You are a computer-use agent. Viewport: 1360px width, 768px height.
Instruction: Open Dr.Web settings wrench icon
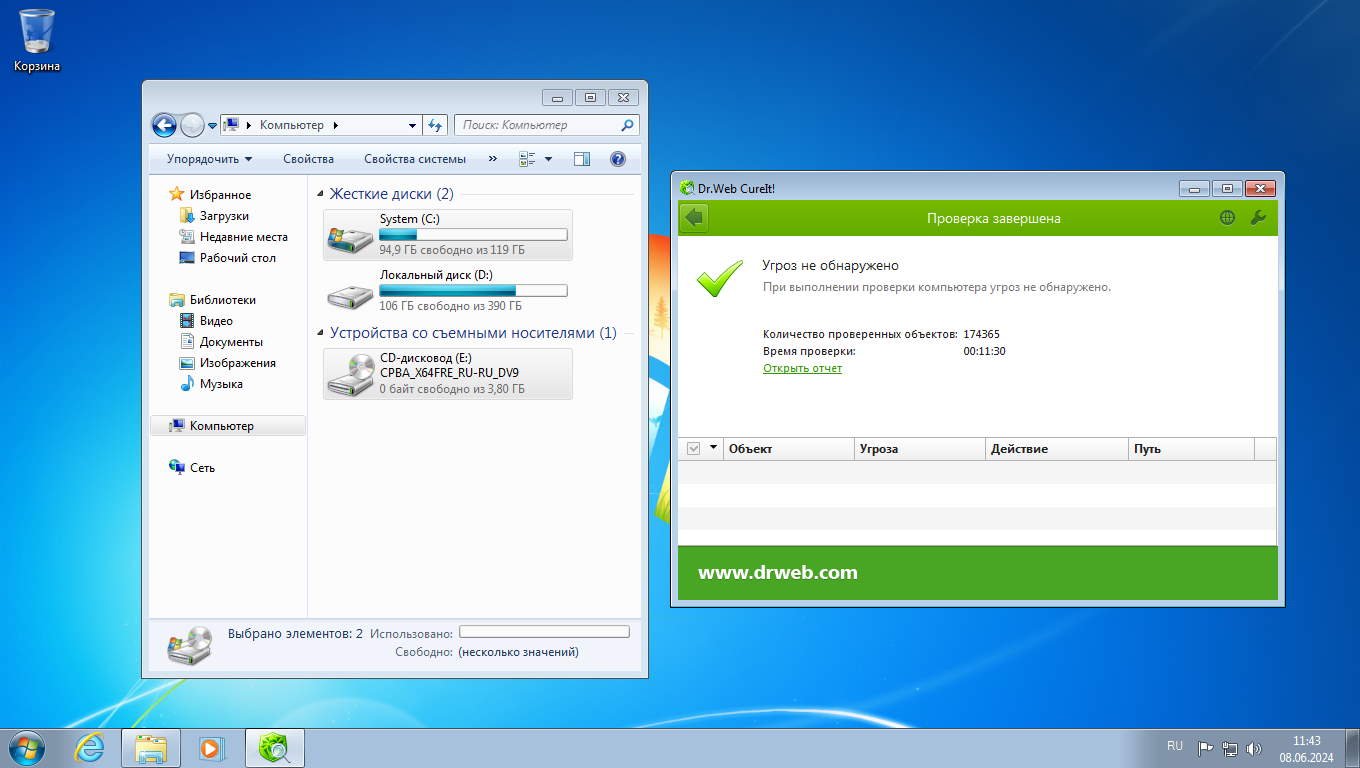click(x=1258, y=218)
